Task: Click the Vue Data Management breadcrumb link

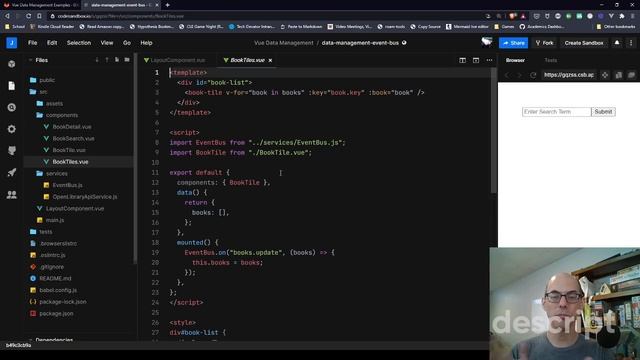Action: [x=284, y=43]
